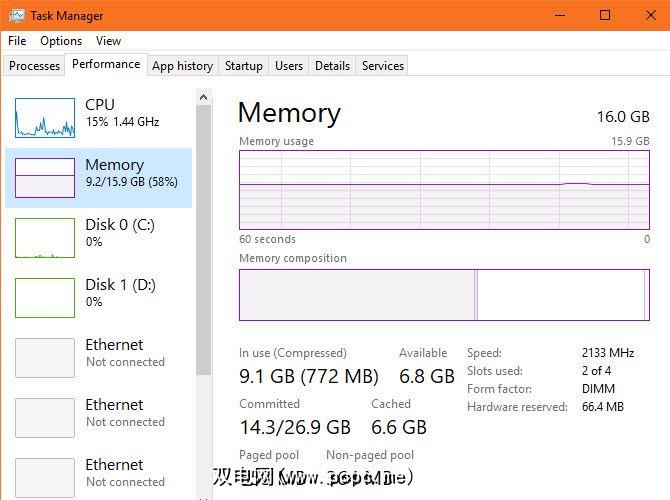Viewport: 670px width, 500px height.
Task: Select the CPU usage graph thumbnail
Action: (45, 118)
